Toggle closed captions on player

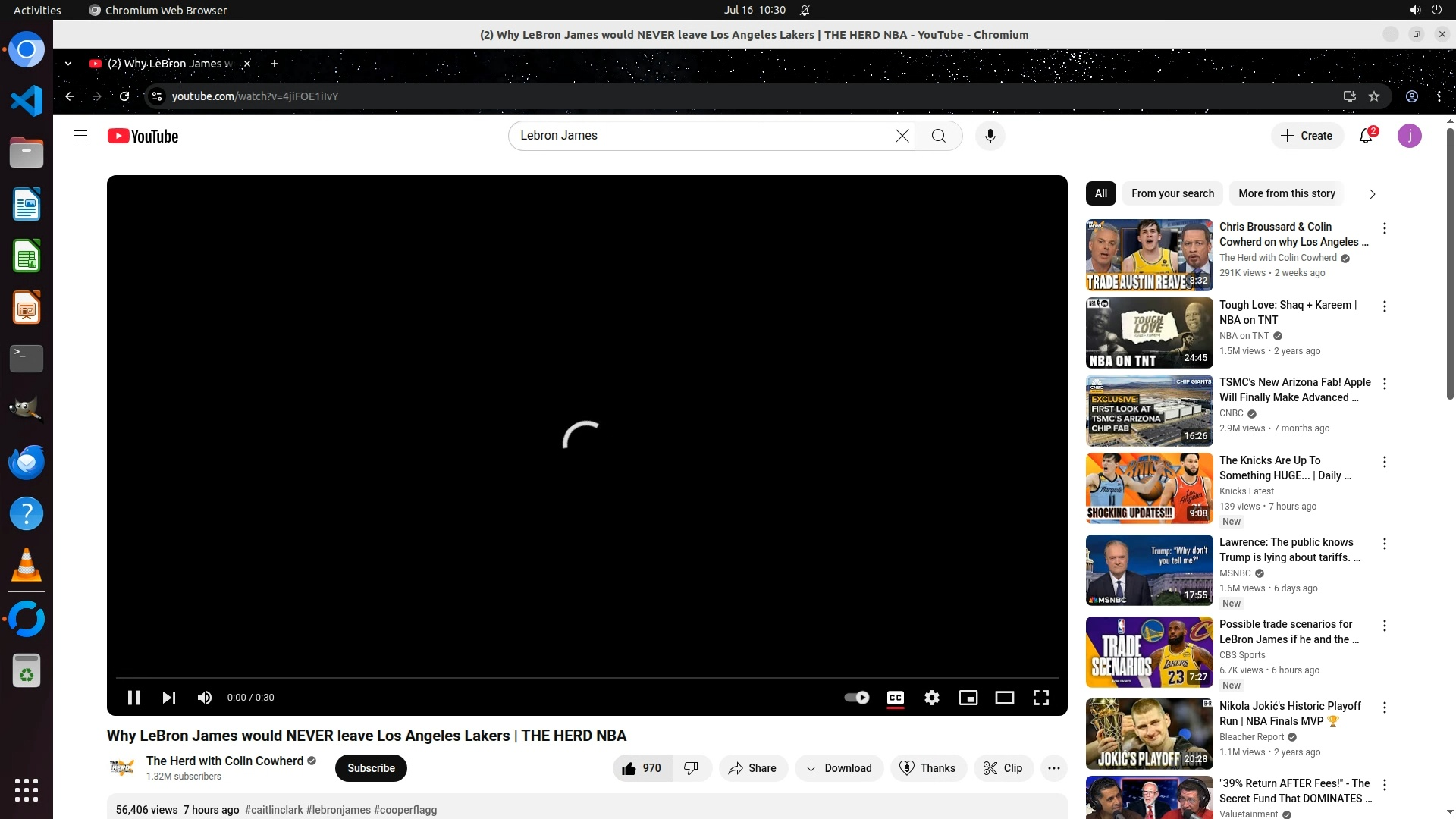click(x=895, y=698)
